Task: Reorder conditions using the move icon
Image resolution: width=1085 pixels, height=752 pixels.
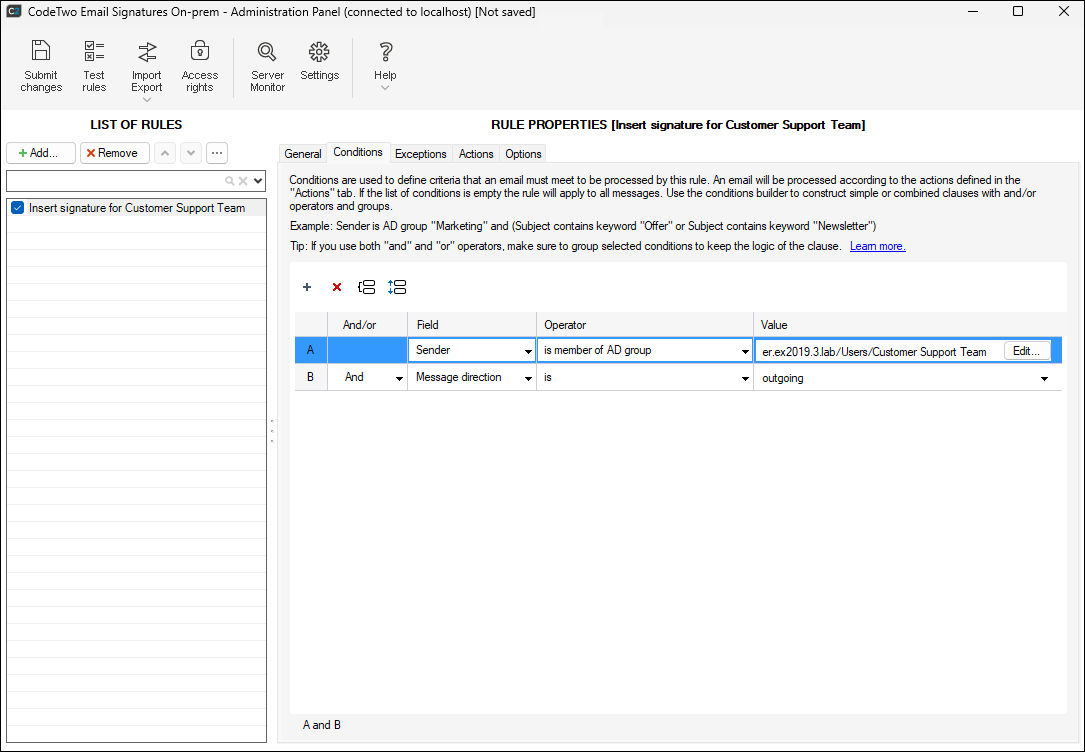Action: click(x=397, y=287)
